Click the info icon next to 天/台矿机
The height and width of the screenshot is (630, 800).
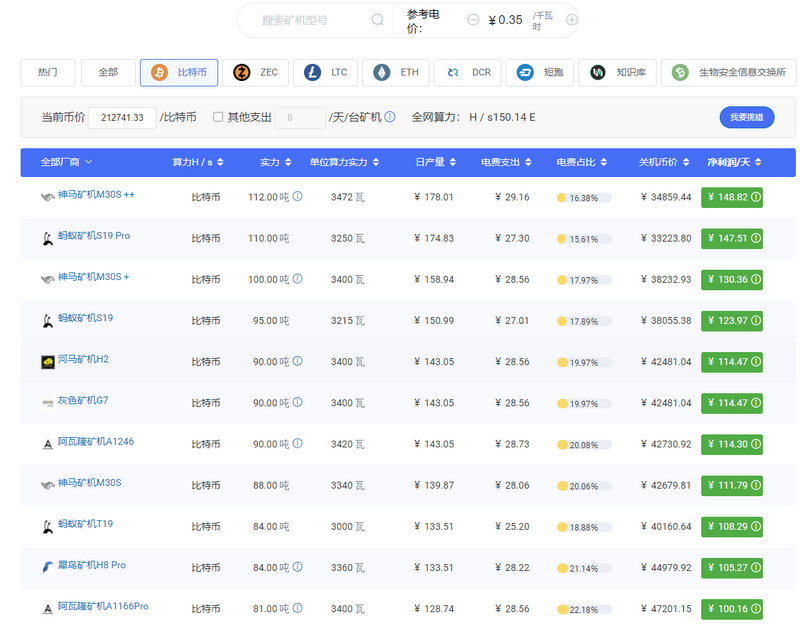(x=390, y=117)
